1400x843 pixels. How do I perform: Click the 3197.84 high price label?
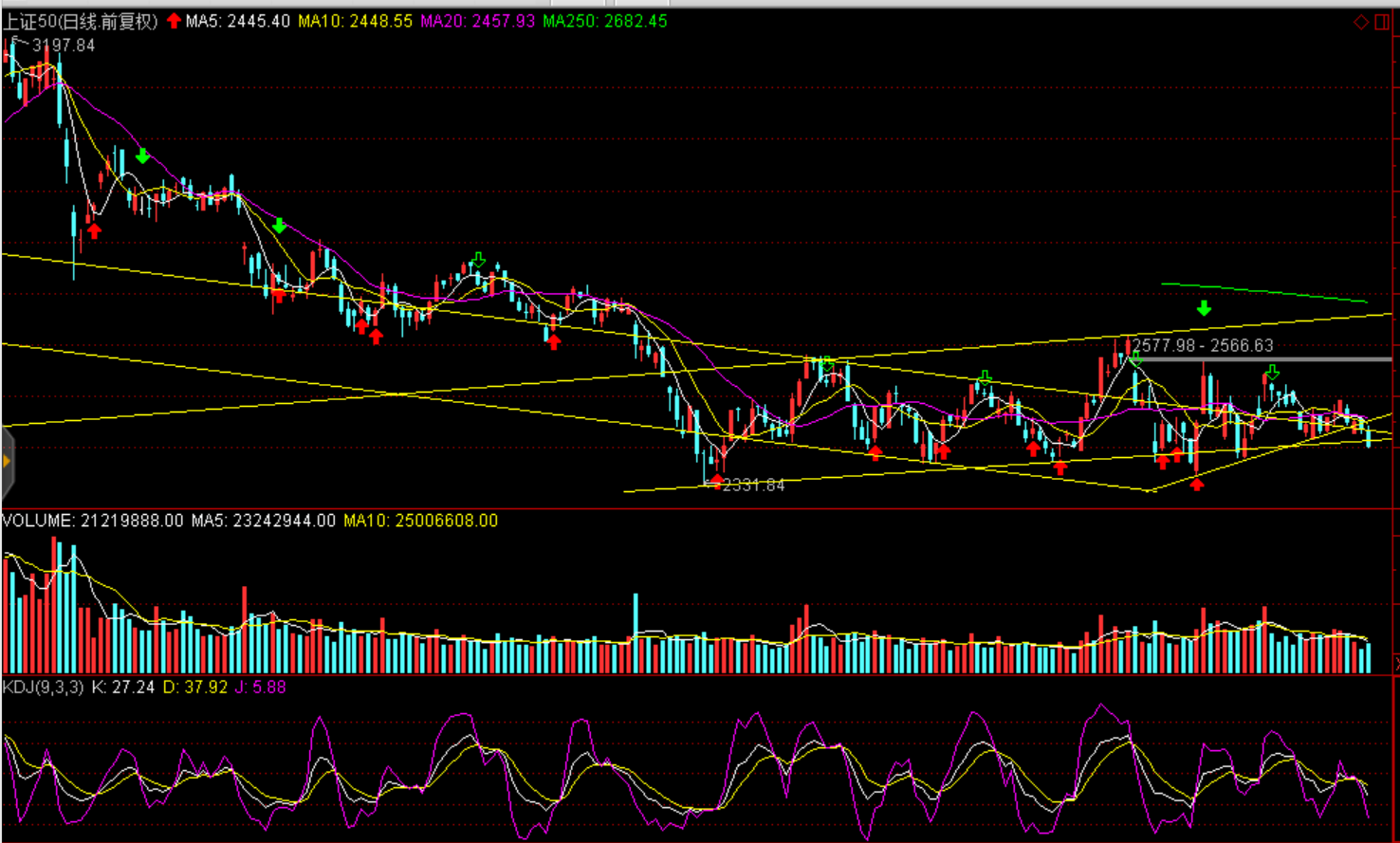pyautogui.click(x=64, y=46)
